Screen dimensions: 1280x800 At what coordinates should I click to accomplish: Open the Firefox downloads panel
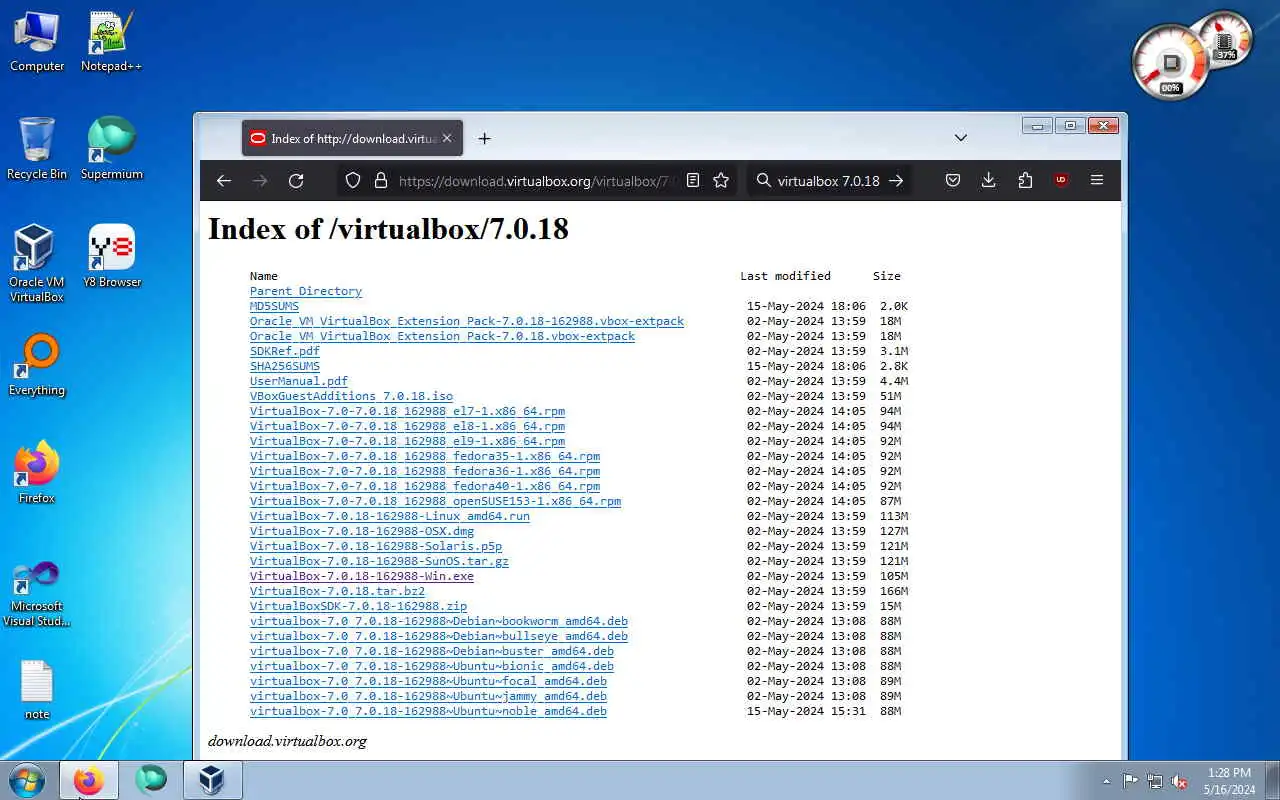point(989,181)
